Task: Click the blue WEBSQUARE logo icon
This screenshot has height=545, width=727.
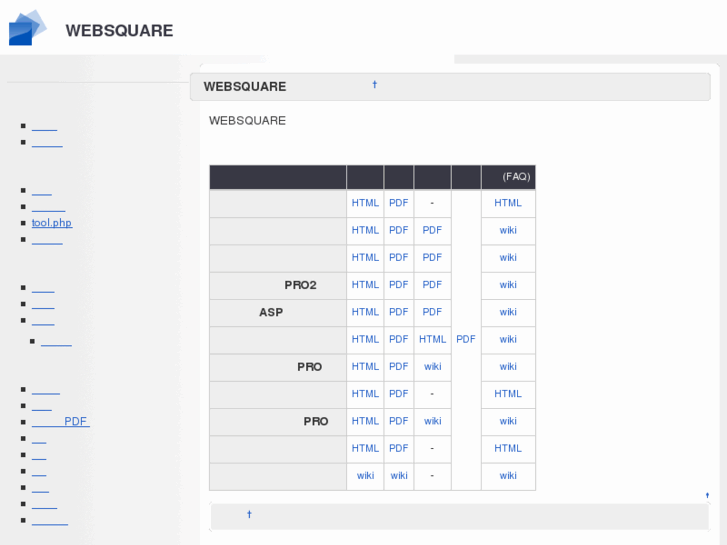Action: coord(27,28)
